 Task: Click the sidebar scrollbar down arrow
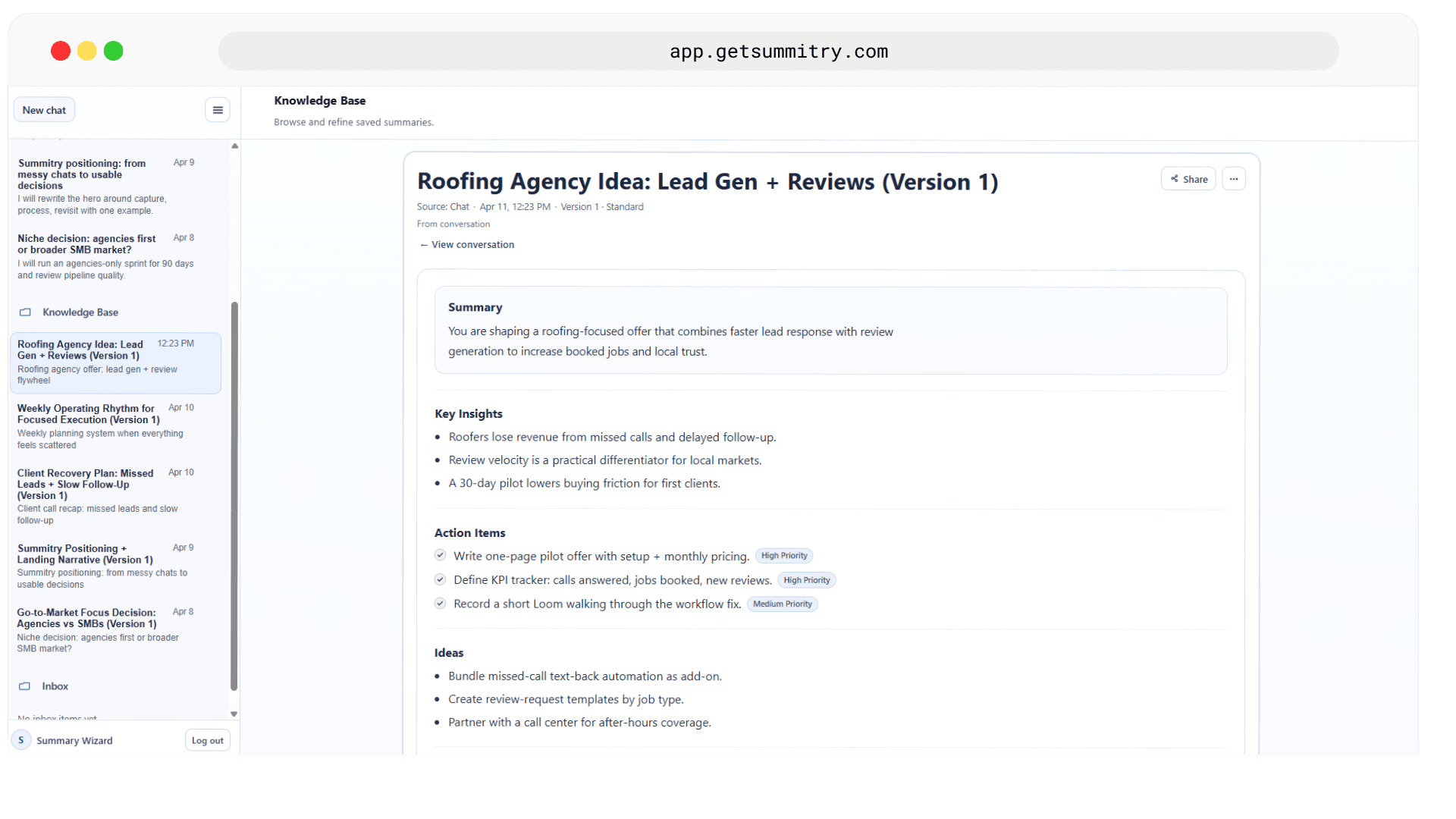[234, 714]
